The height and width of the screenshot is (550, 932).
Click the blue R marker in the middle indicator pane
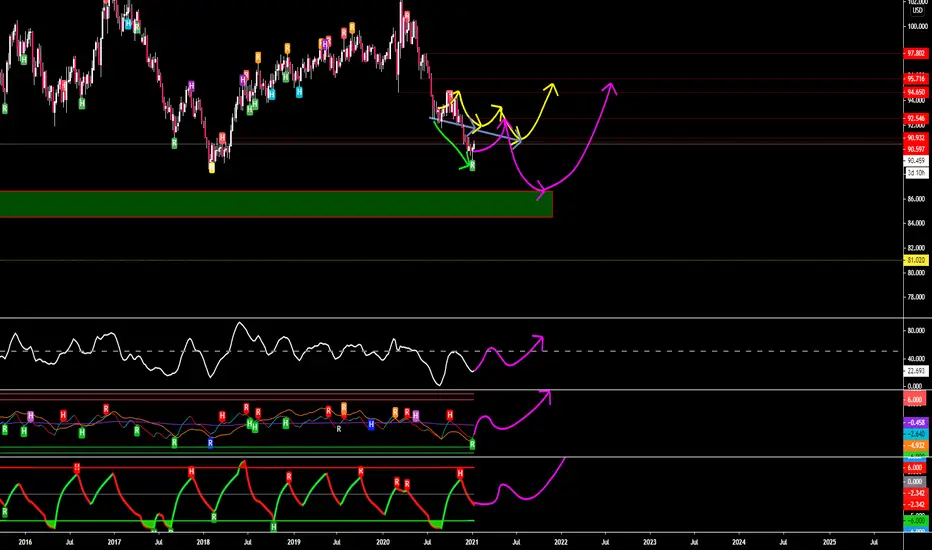click(x=210, y=443)
